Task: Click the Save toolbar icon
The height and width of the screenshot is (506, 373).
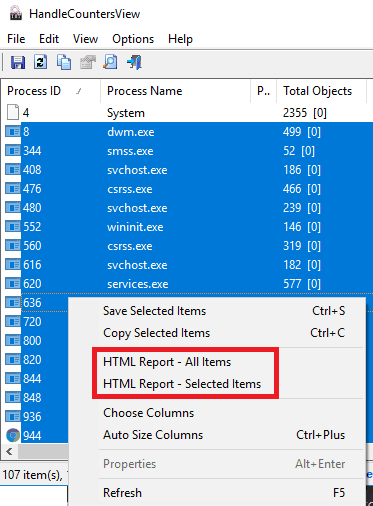Action: (18, 62)
